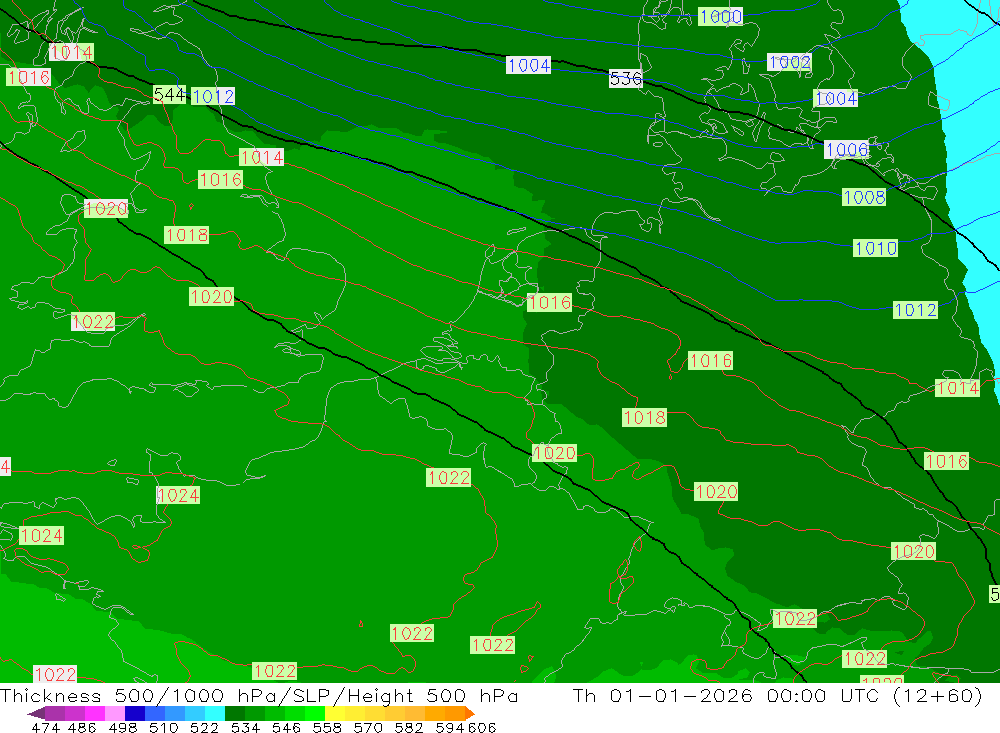
Task: Click the 606 legend value
Action: click(x=482, y=727)
